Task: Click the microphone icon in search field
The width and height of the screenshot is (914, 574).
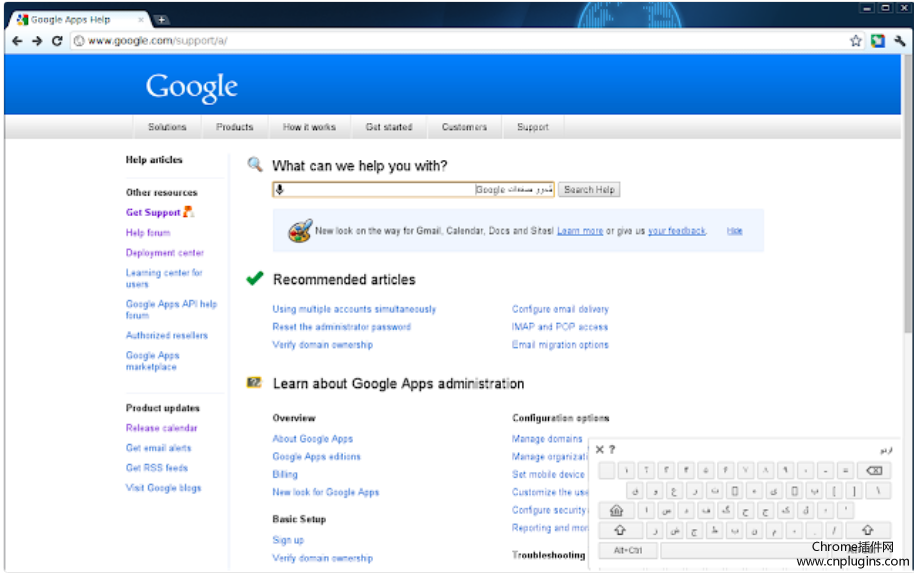Action: pos(280,189)
